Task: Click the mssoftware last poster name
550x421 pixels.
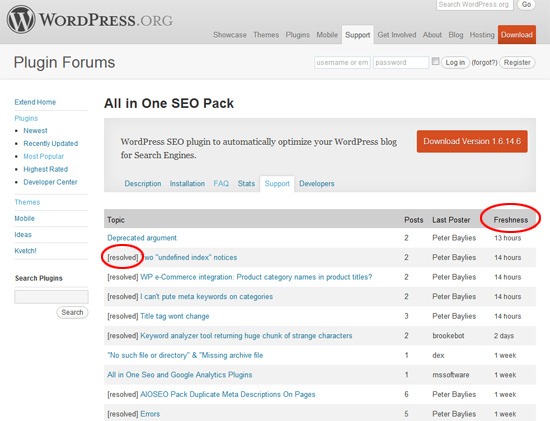Action: (x=450, y=375)
